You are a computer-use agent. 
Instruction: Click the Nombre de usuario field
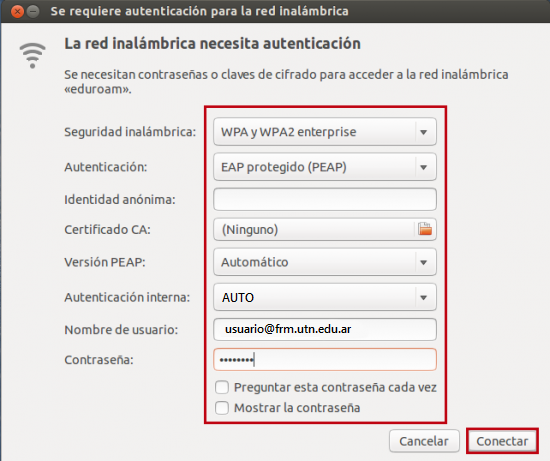pos(325,329)
